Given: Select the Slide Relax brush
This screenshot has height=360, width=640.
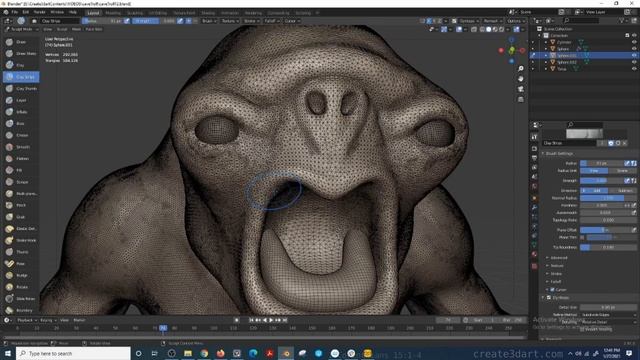Looking at the screenshot, I should pos(21,299).
